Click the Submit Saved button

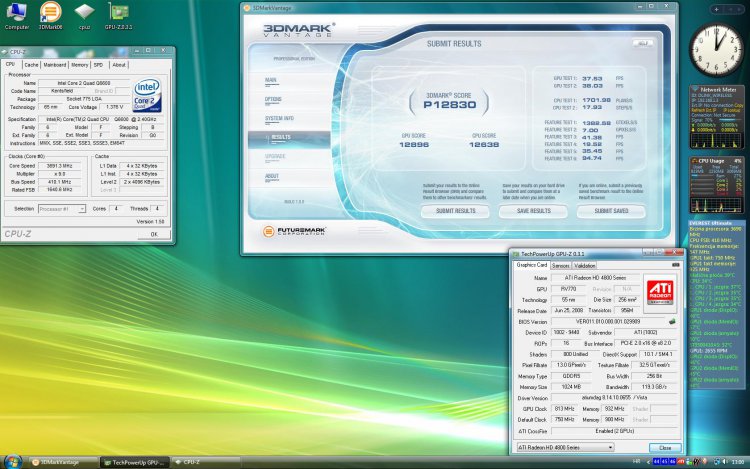tap(611, 211)
